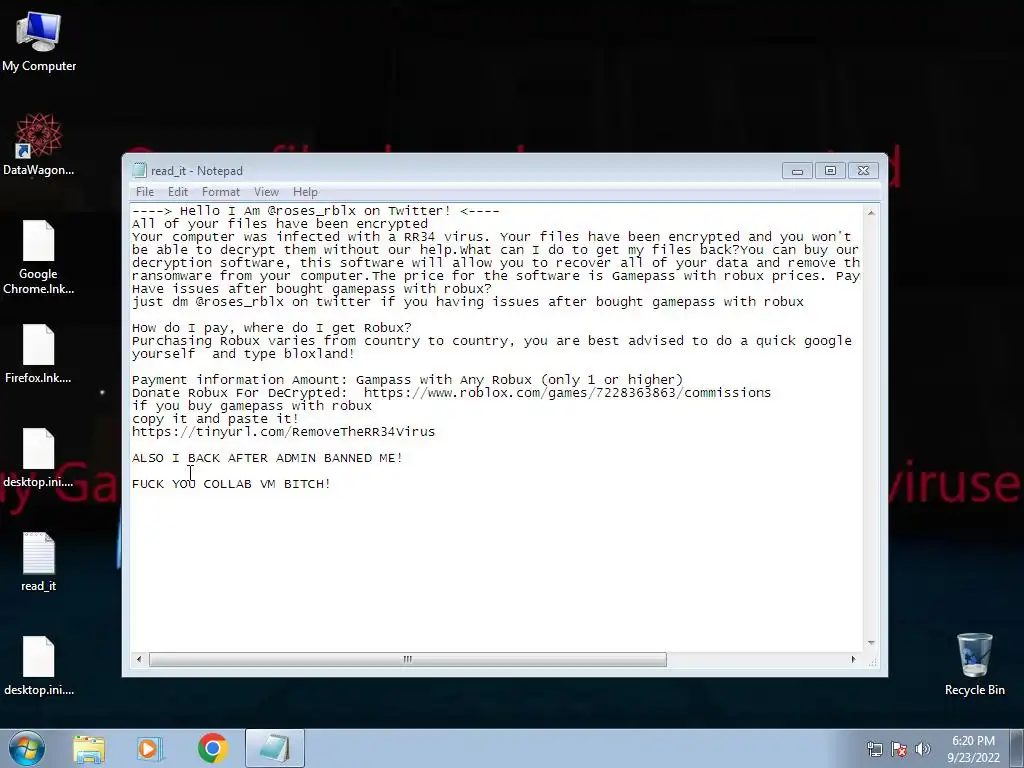Viewport: 1024px width, 768px height.
Task: Open the Help menu in Notepad
Action: pos(305,191)
